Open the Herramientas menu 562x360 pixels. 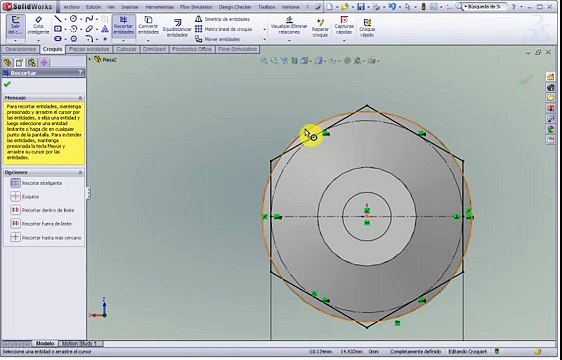coord(159,7)
